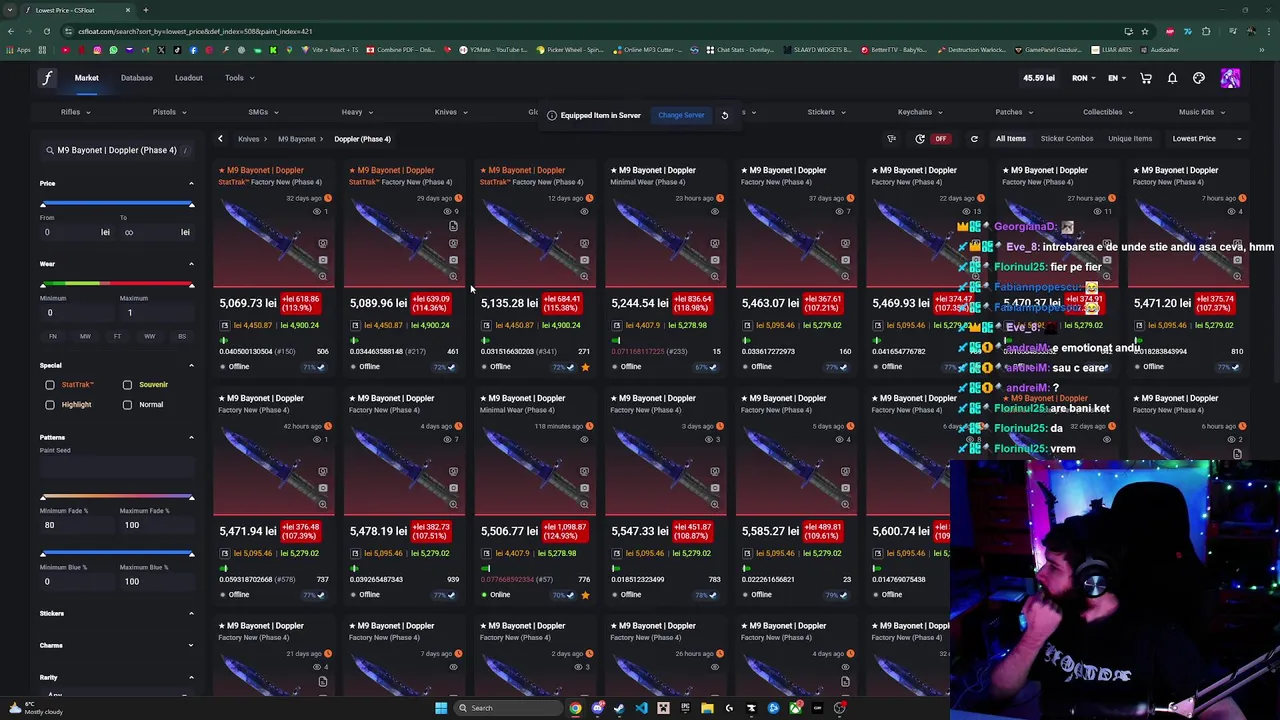Collapse the Price filter section
Viewport: 1280px width, 720px height.
191,184
